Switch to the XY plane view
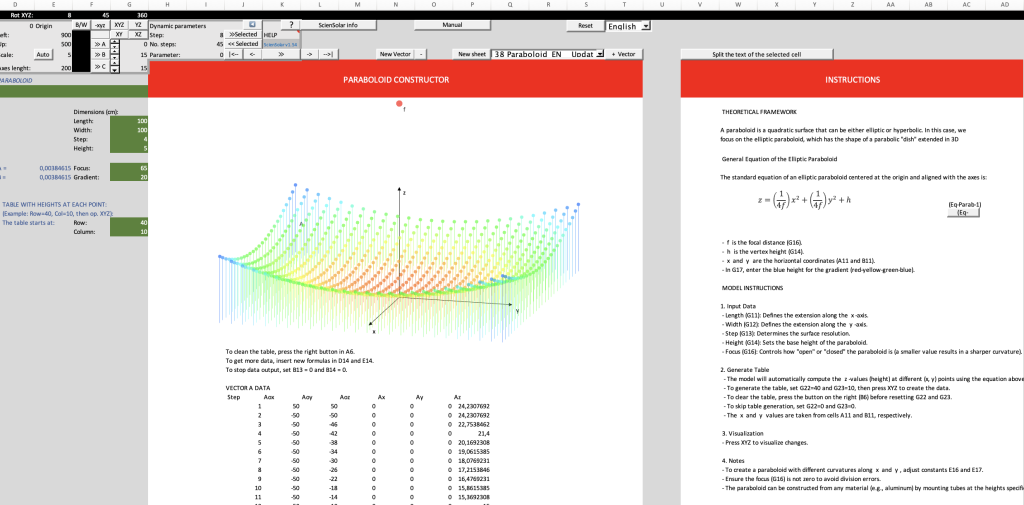The height and width of the screenshot is (505, 1024). (120, 34)
